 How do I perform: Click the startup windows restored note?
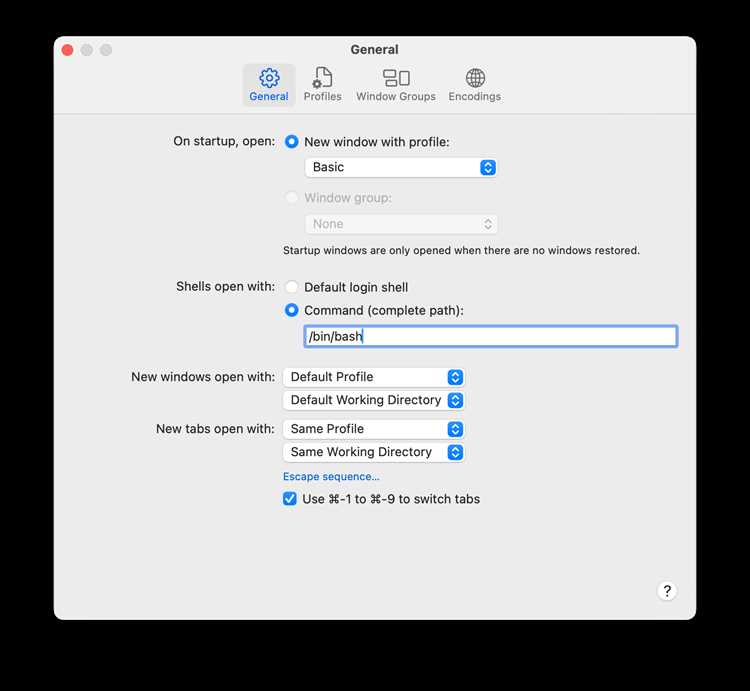(461, 251)
